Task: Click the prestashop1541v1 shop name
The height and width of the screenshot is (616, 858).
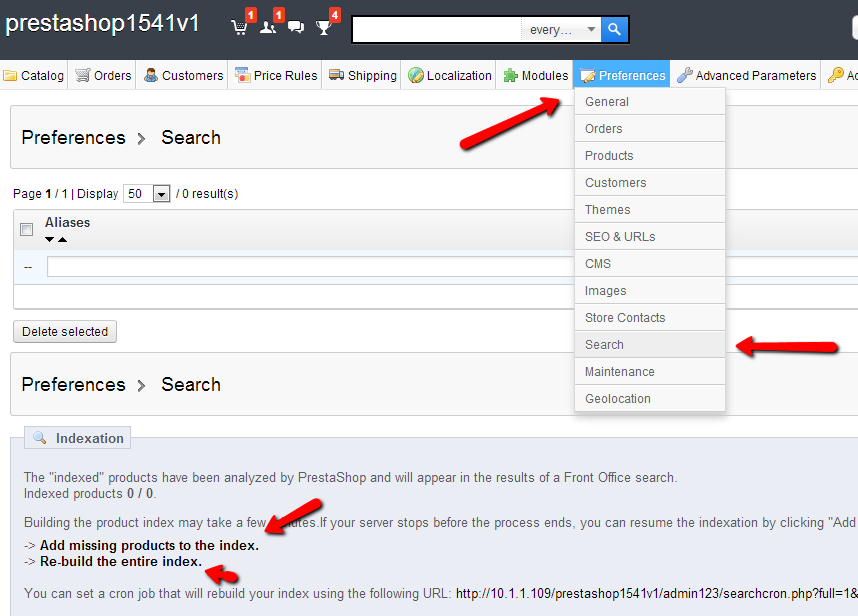Action: point(102,24)
